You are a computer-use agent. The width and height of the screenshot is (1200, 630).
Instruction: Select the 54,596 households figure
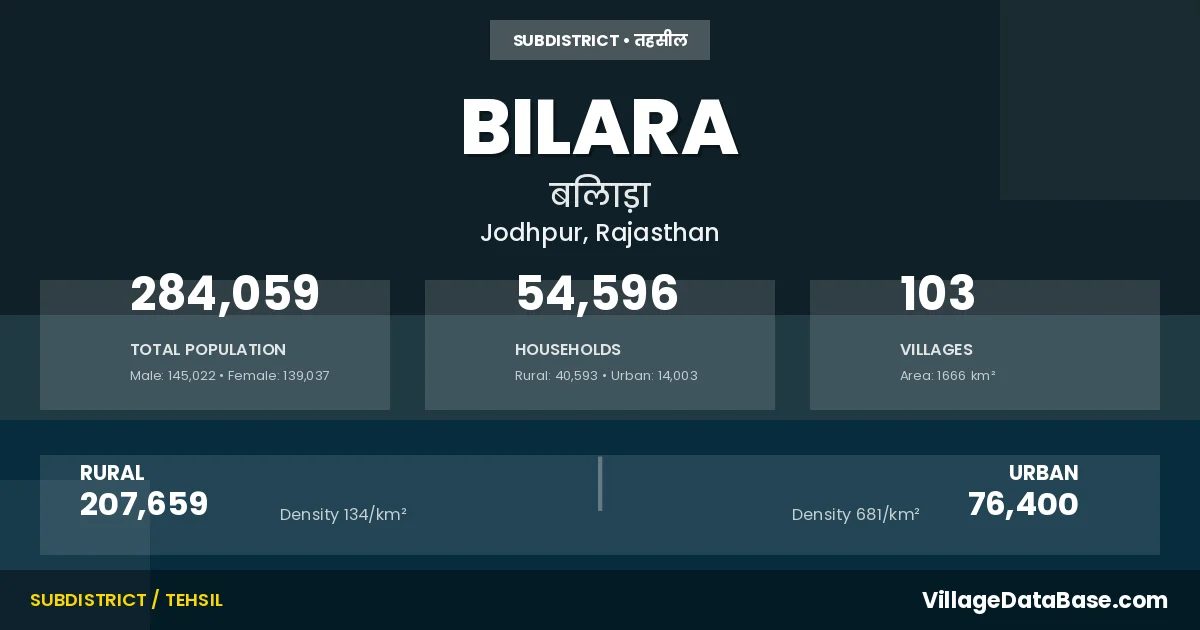point(597,294)
